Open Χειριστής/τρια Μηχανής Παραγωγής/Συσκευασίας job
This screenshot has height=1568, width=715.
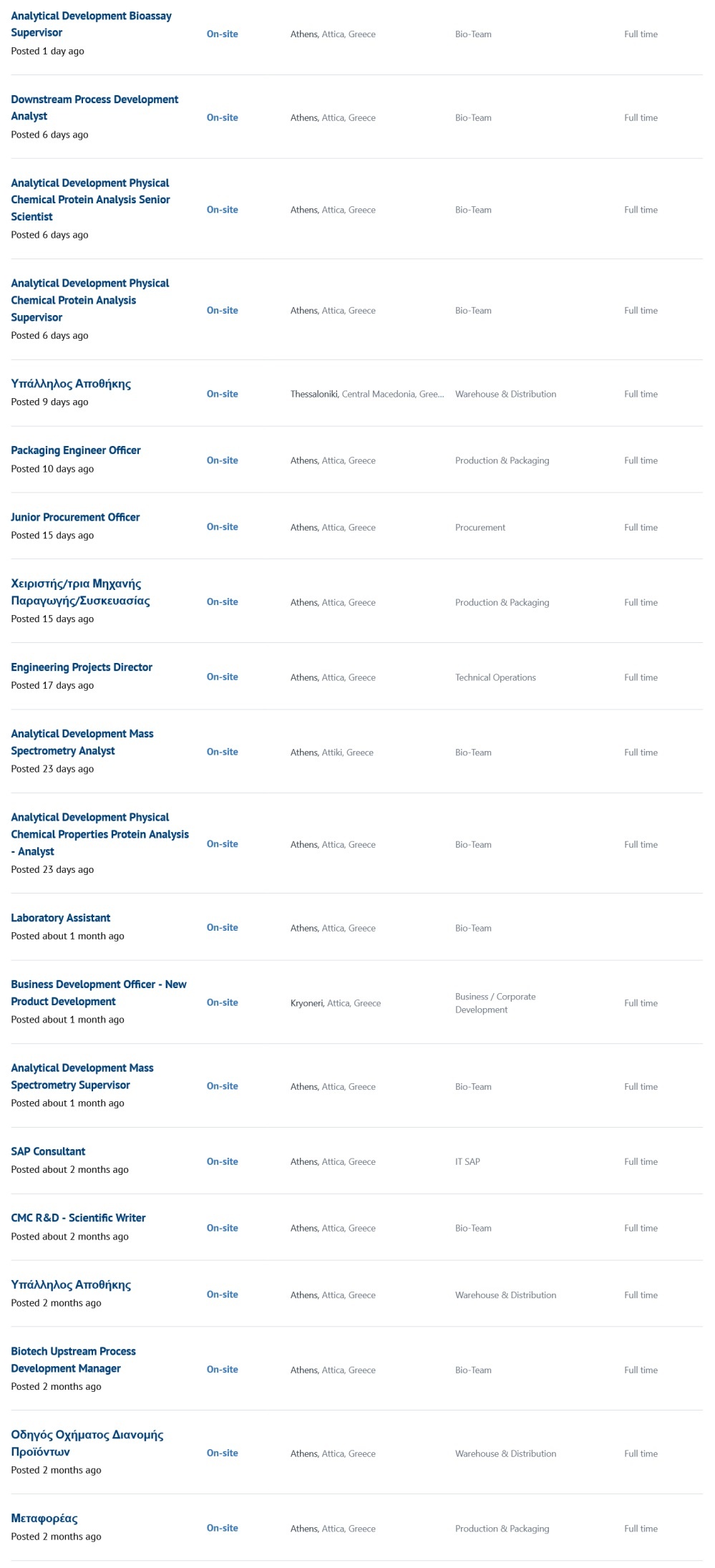(x=80, y=592)
